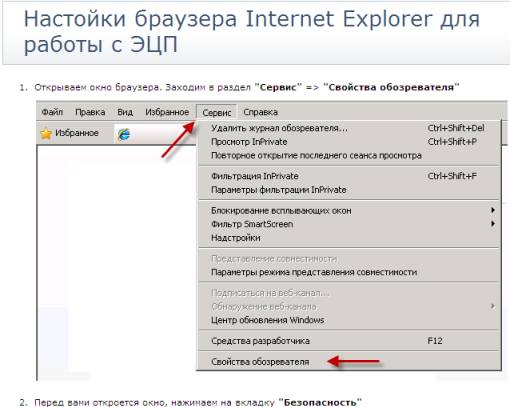
Task: Click the step 1 text Открываем окно браузера
Action: [247, 87]
